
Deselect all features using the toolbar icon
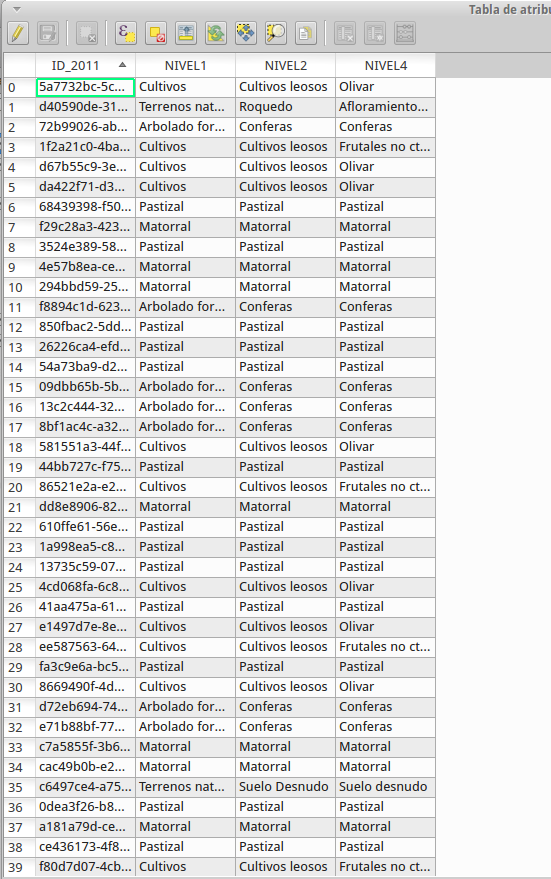click(156, 33)
